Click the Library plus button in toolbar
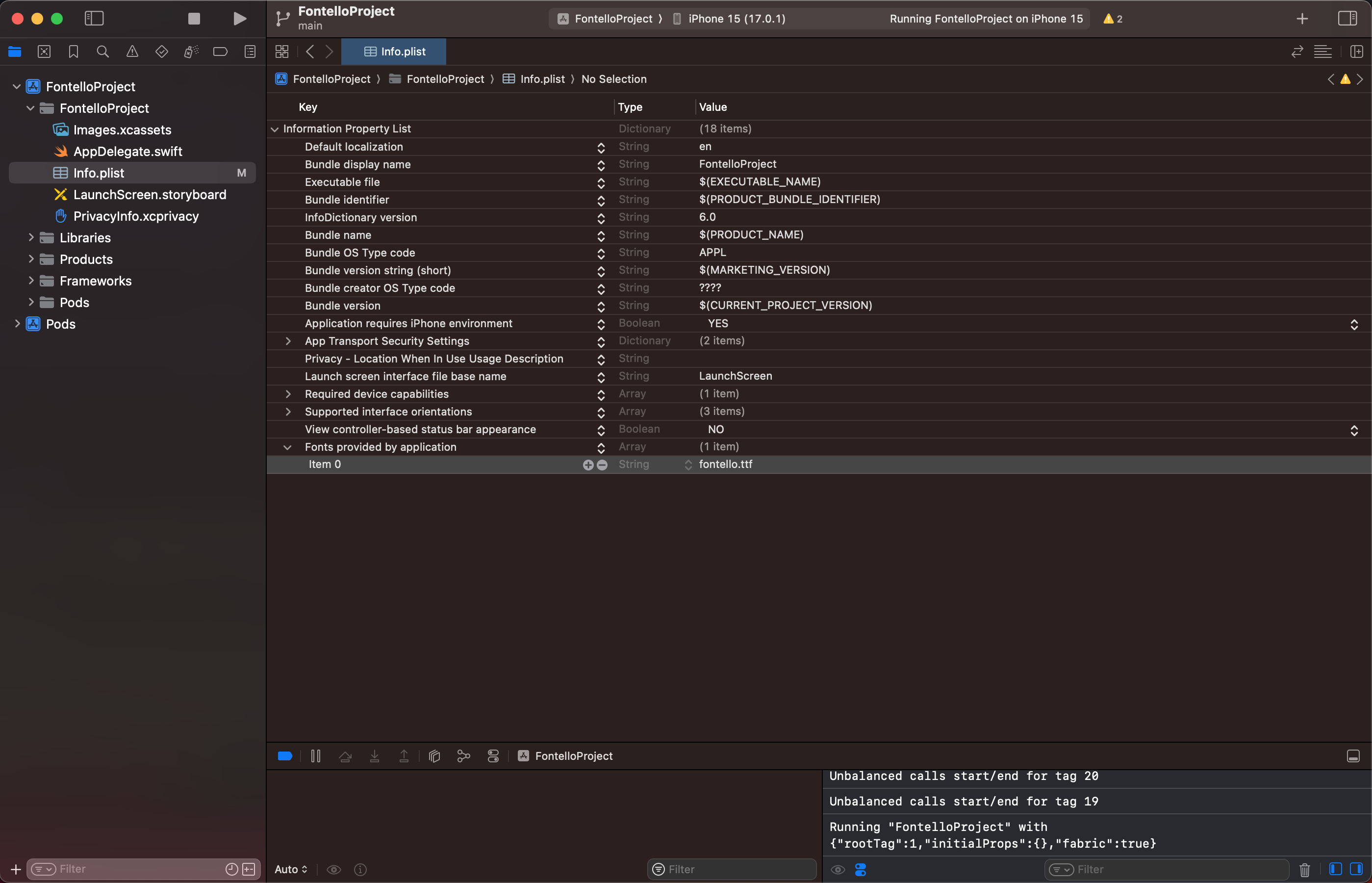This screenshot has width=1372, height=883. pos(1302,19)
